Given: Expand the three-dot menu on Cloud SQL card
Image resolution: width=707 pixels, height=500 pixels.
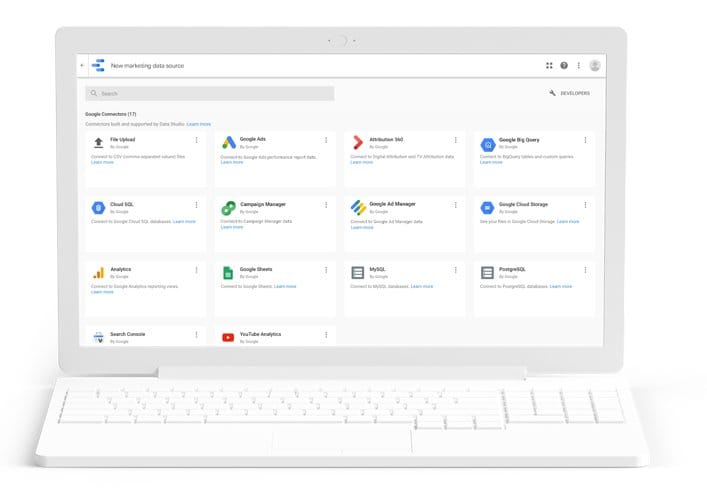Looking at the screenshot, I should tap(197, 205).
